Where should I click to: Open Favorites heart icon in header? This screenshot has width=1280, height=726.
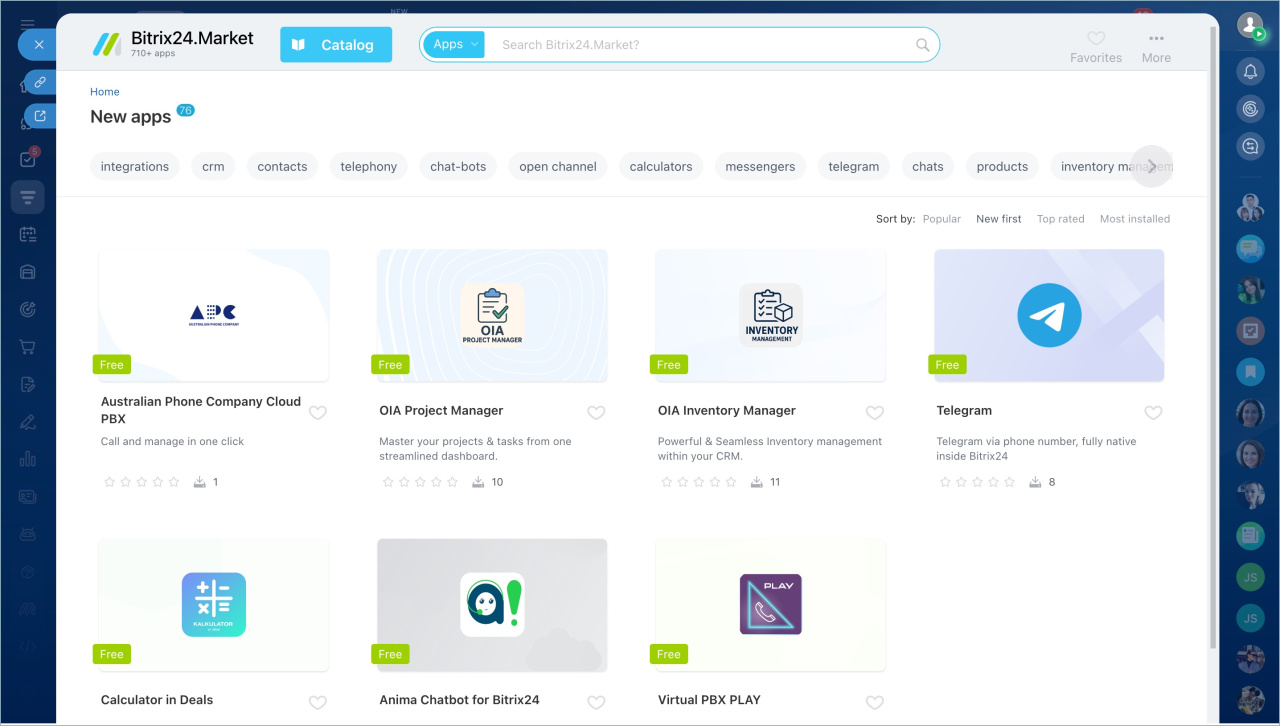[1096, 39]
